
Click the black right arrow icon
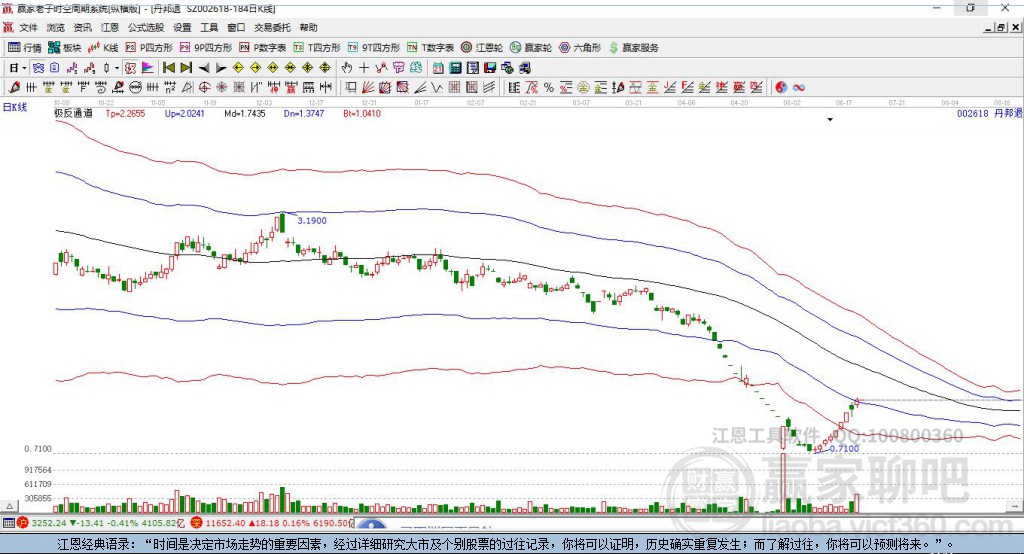coord(221,68)
